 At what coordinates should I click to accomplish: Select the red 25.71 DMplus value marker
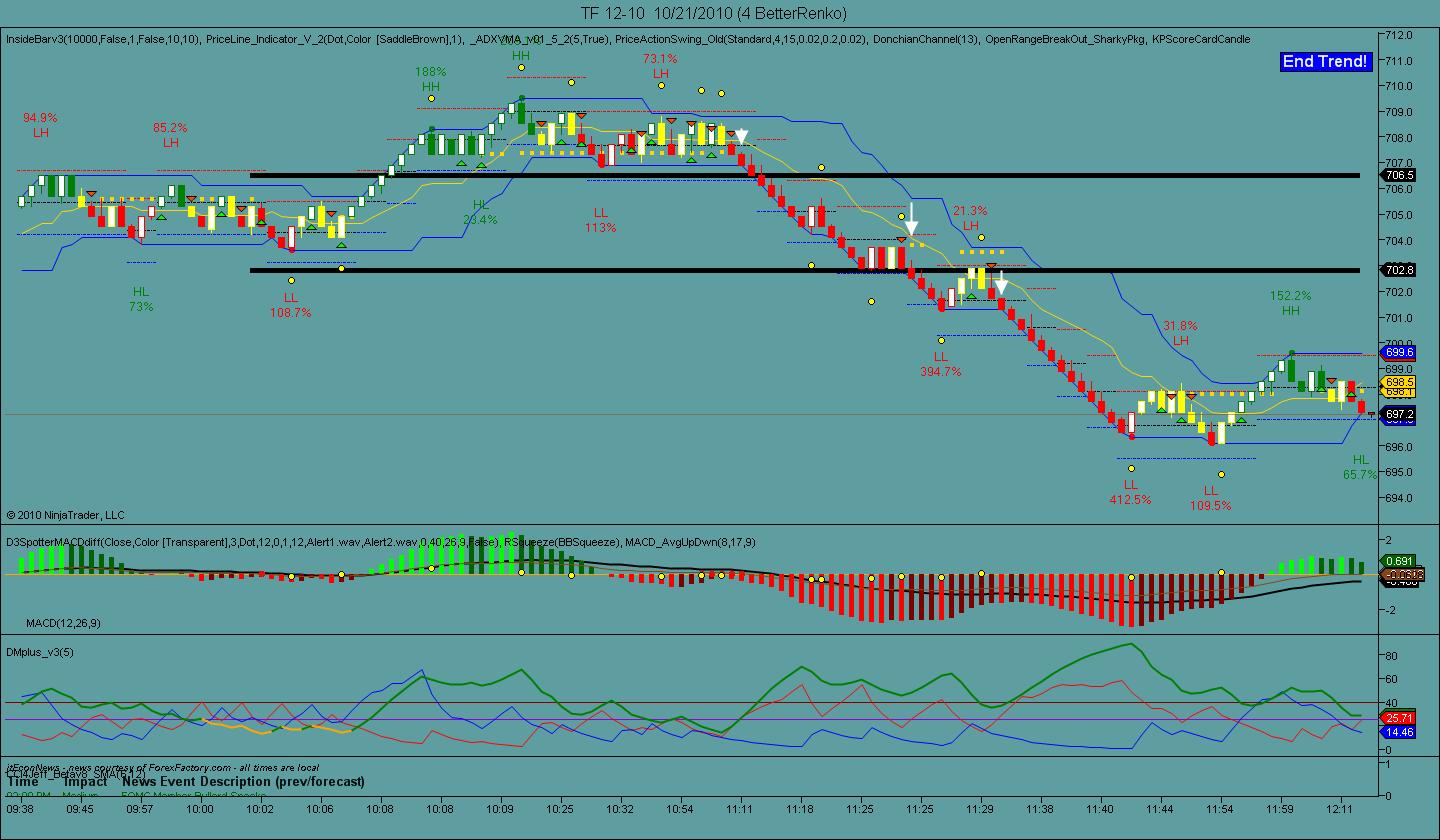click(1398, 718)
